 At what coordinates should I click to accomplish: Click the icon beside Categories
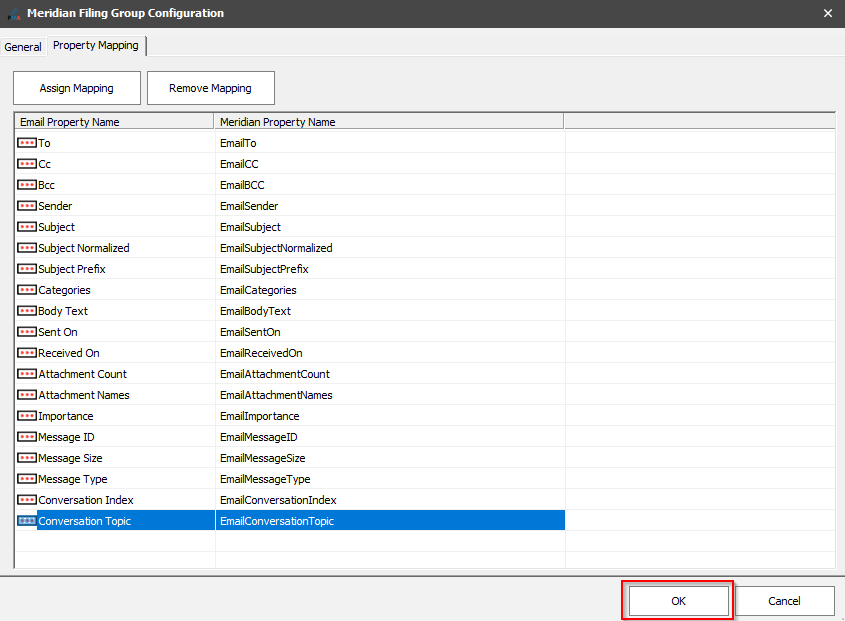(26, 290)
